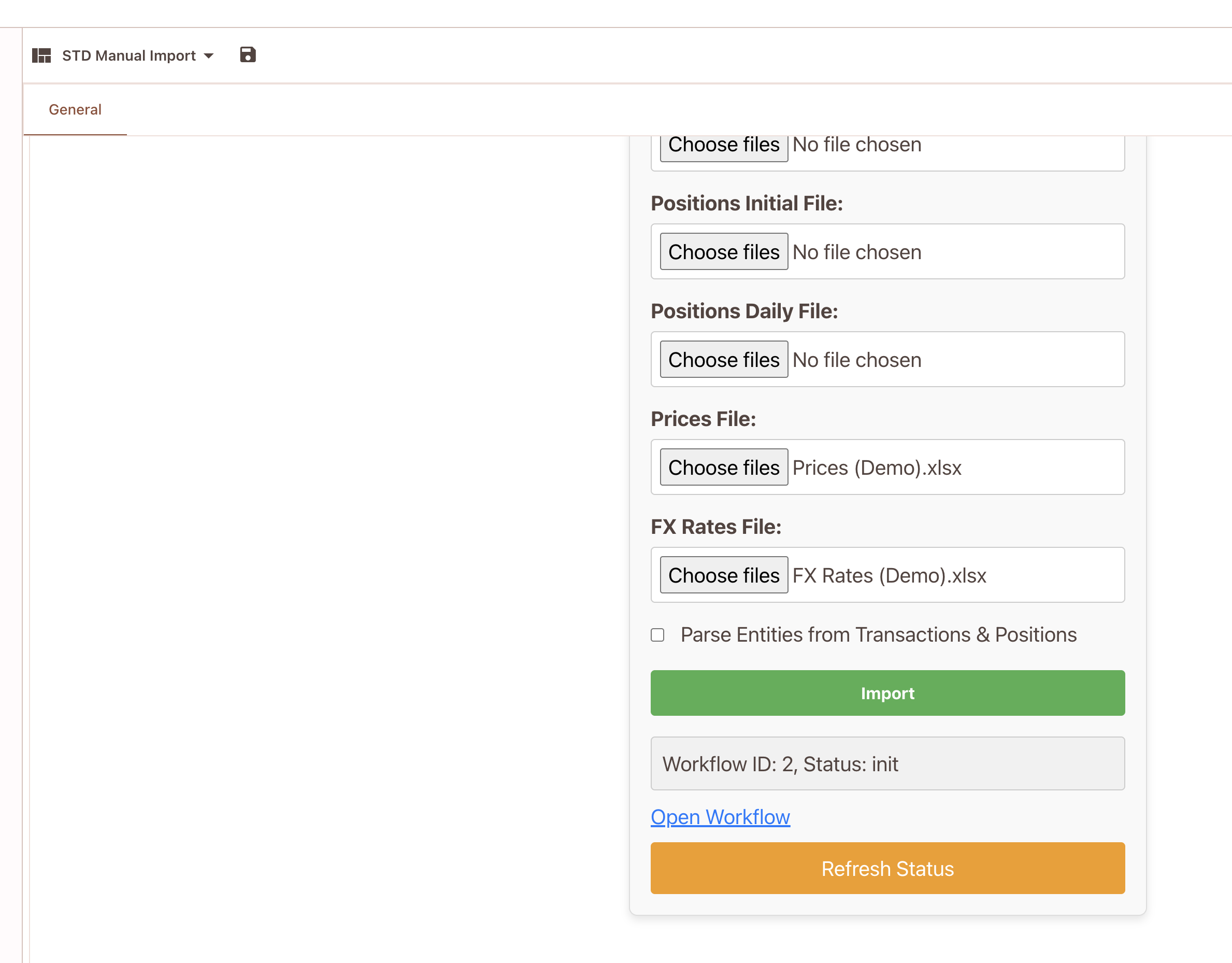1232x963 pixels.
Task: Click the Prices (Demo).xlsx file name
Action: coord(877,468)
